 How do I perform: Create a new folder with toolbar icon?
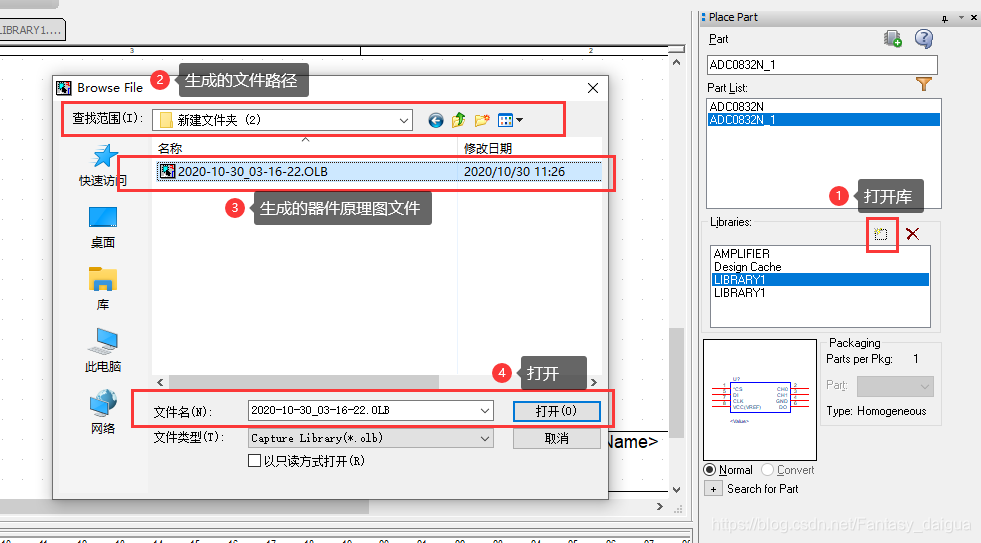click(482, 120)
